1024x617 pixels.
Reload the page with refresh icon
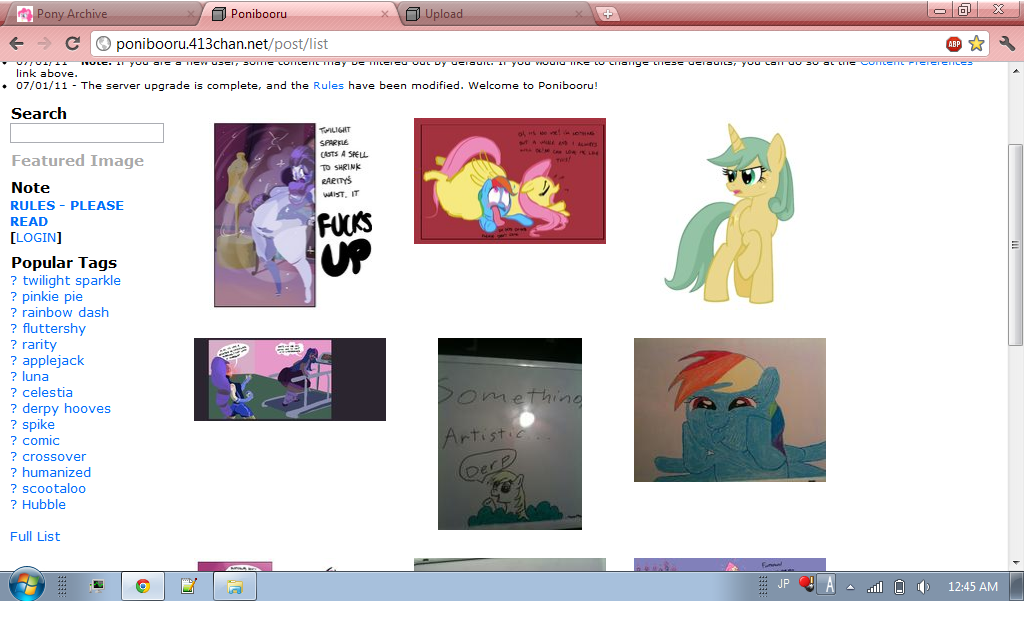click(72, 44)
